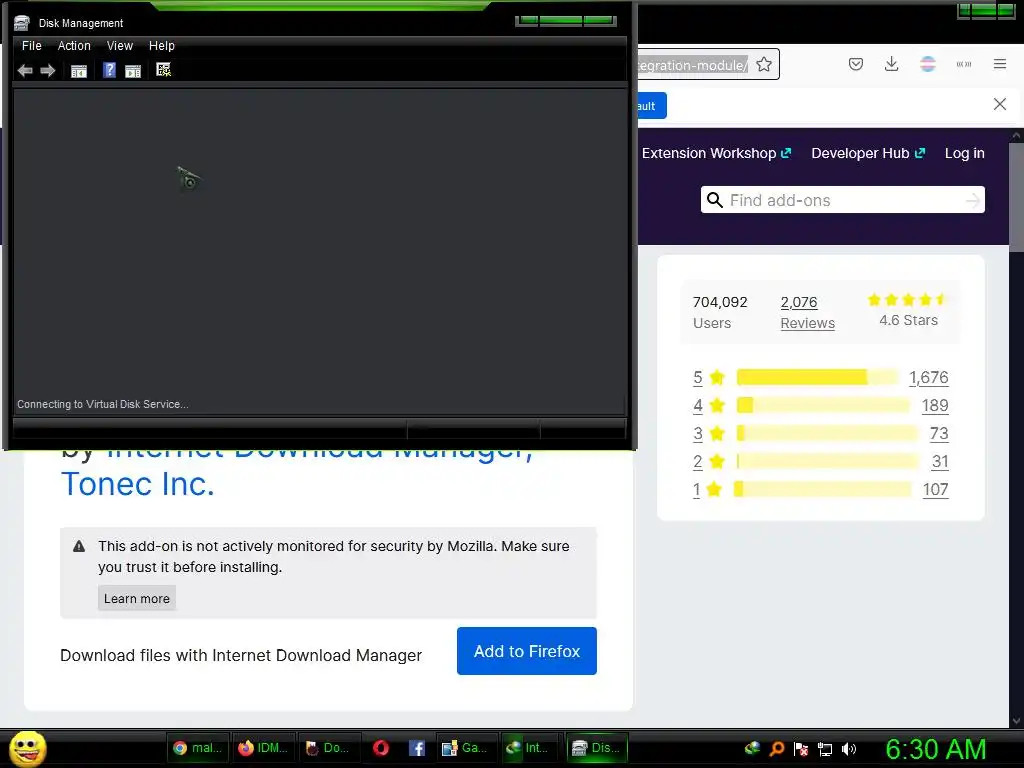Click the Forward arrow in Disk Management toolbar
The height and width of the screenshot is (768, 1024).
click(48, 71)
